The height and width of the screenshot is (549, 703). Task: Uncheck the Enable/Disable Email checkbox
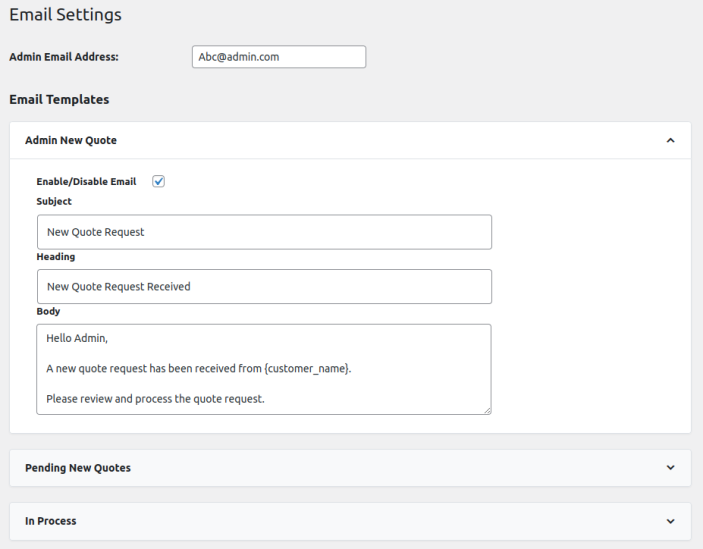[158, 181]
